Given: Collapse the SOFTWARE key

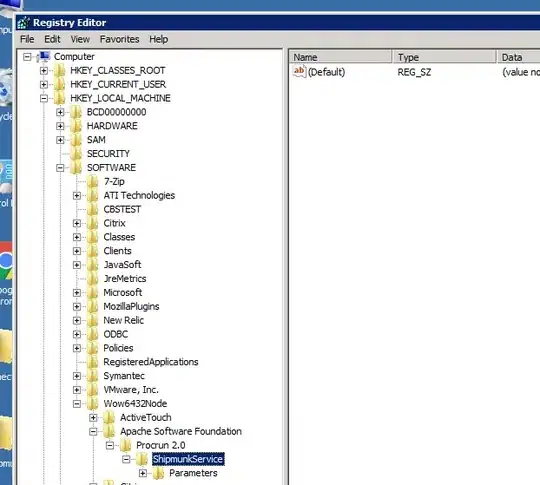Looking at the screenshot, I should pos(60,168).
